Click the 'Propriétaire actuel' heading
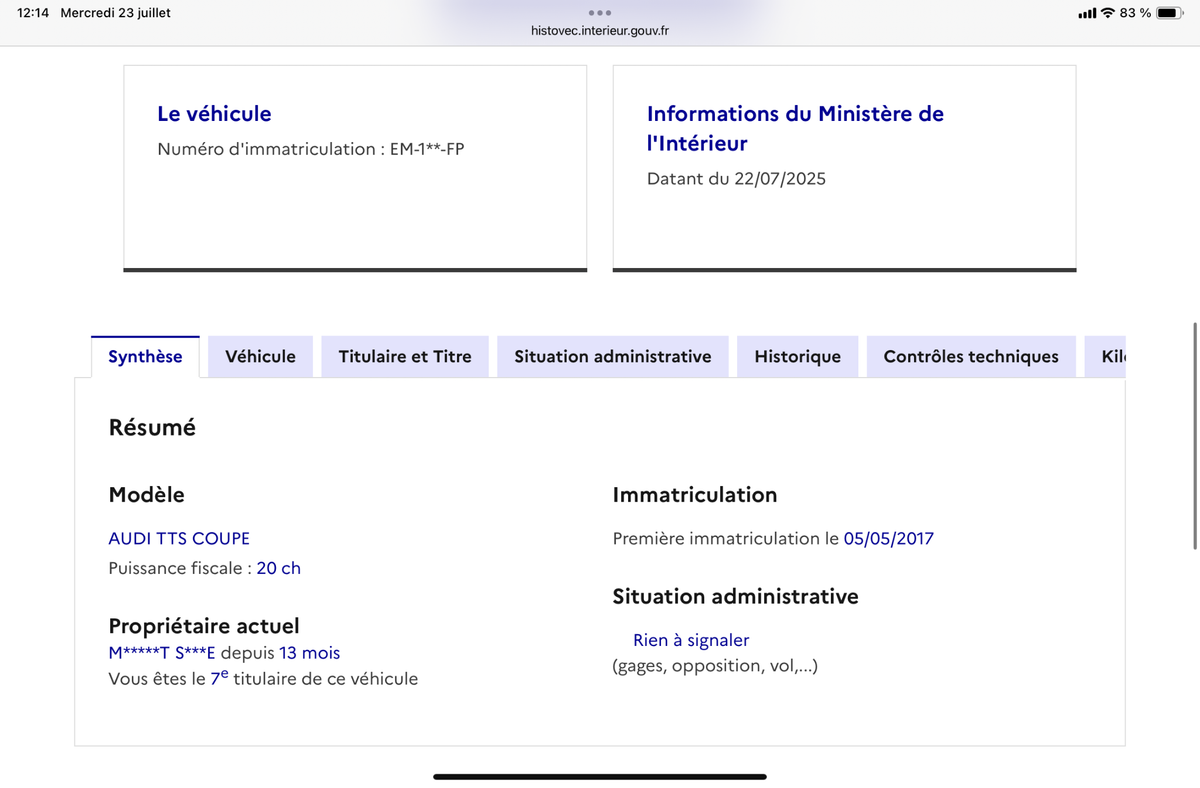 point(204,626)
